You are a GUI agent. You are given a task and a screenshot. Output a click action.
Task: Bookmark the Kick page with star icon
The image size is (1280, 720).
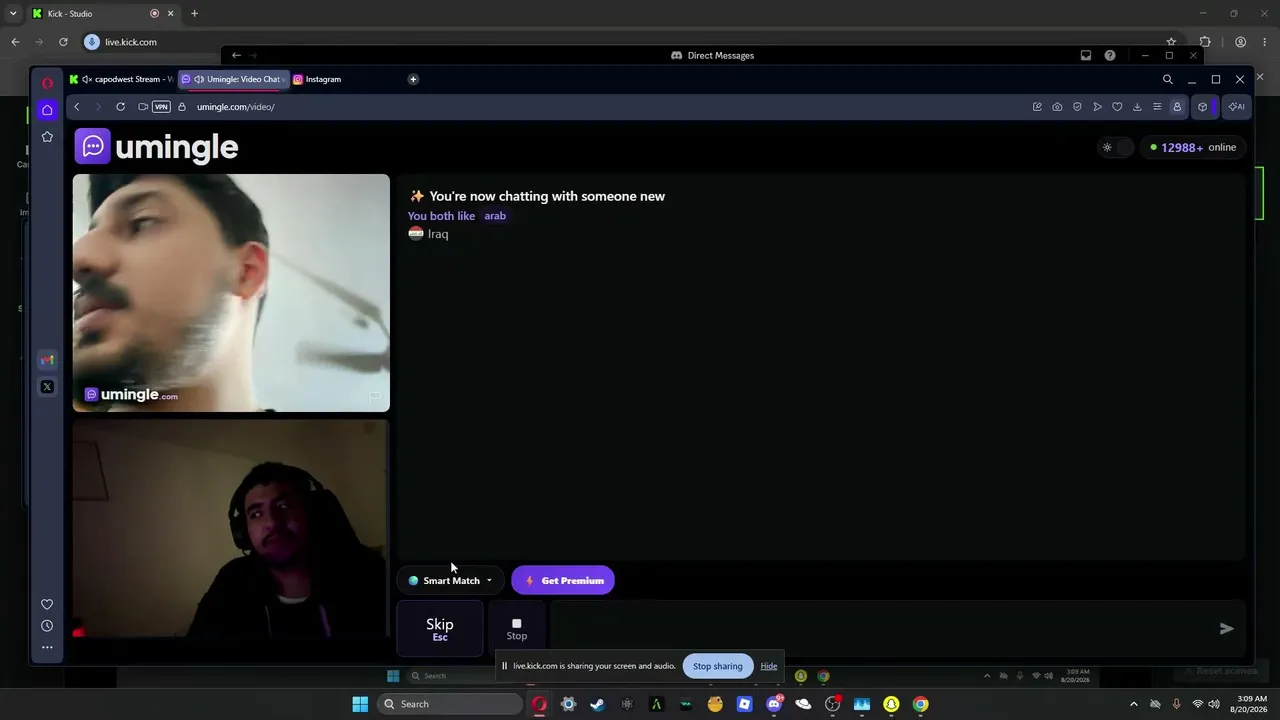[x=1171, y=42]
